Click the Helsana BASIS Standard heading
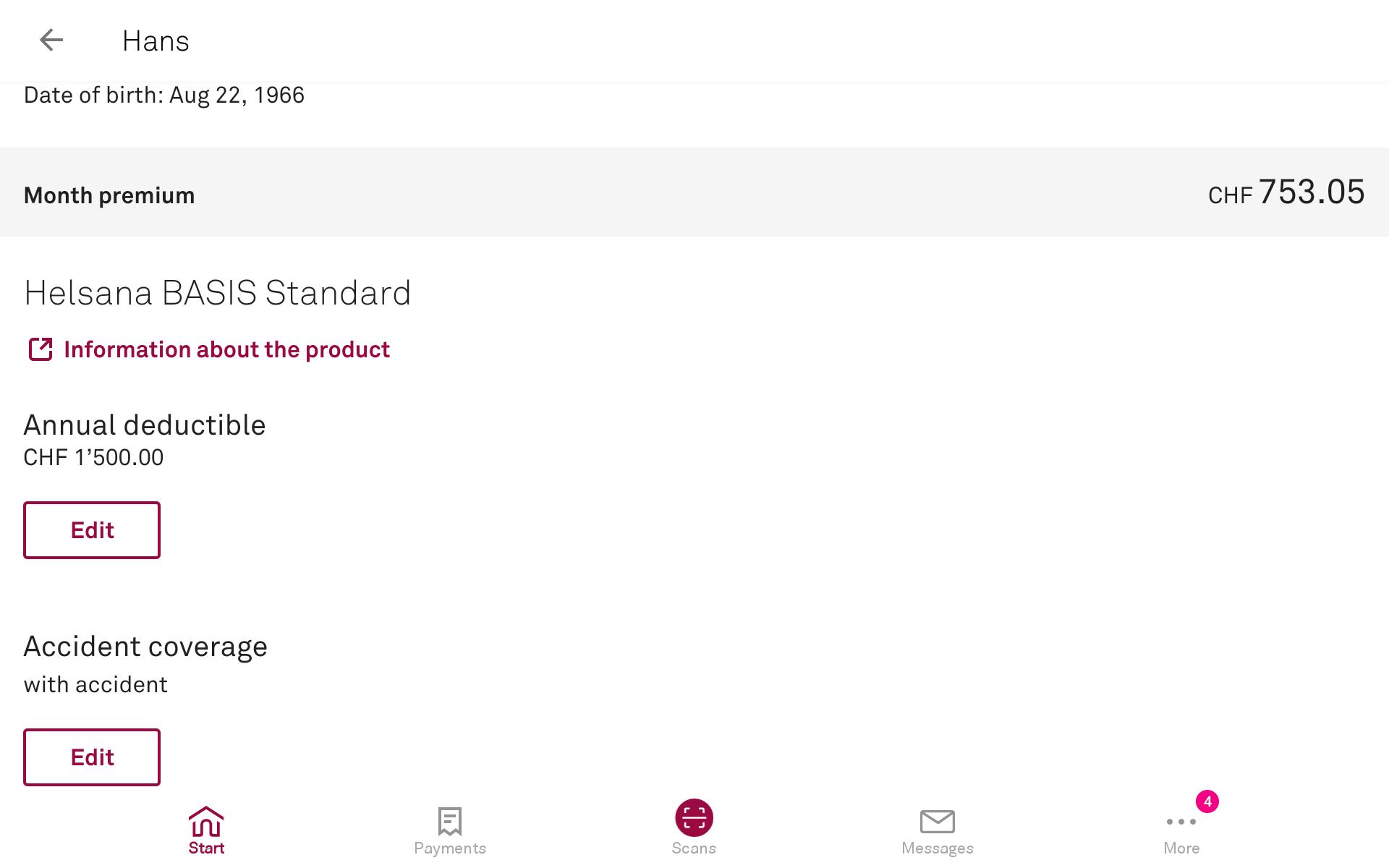 217,293
